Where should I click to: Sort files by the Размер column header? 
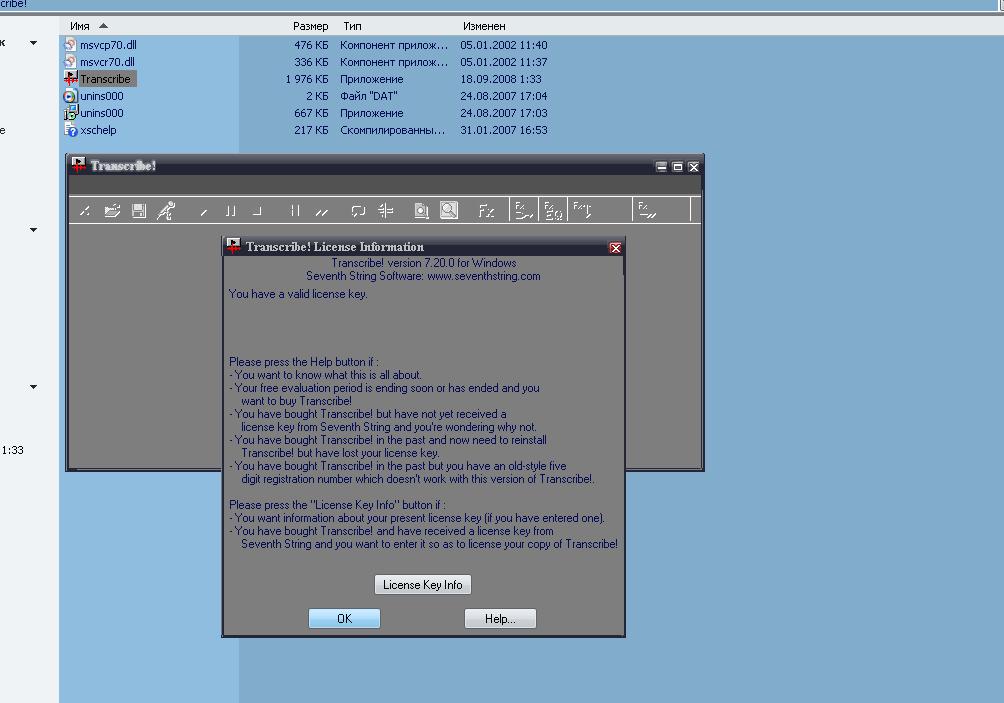(311, 26)
